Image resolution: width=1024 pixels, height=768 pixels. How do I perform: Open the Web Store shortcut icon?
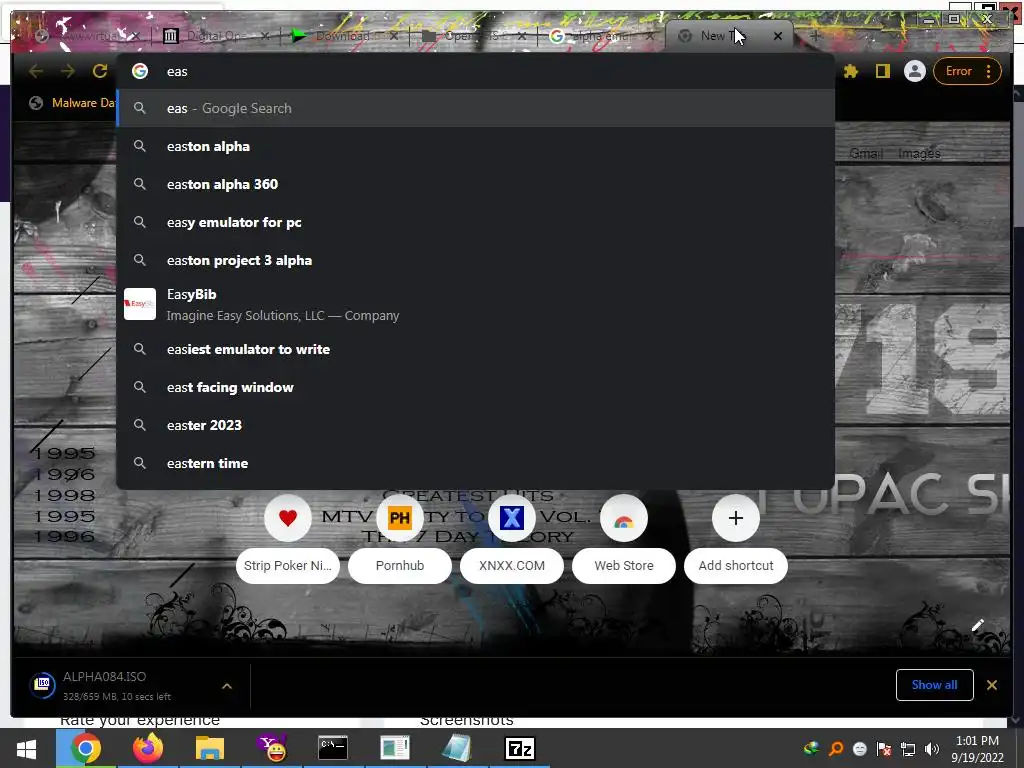(624, 518)
